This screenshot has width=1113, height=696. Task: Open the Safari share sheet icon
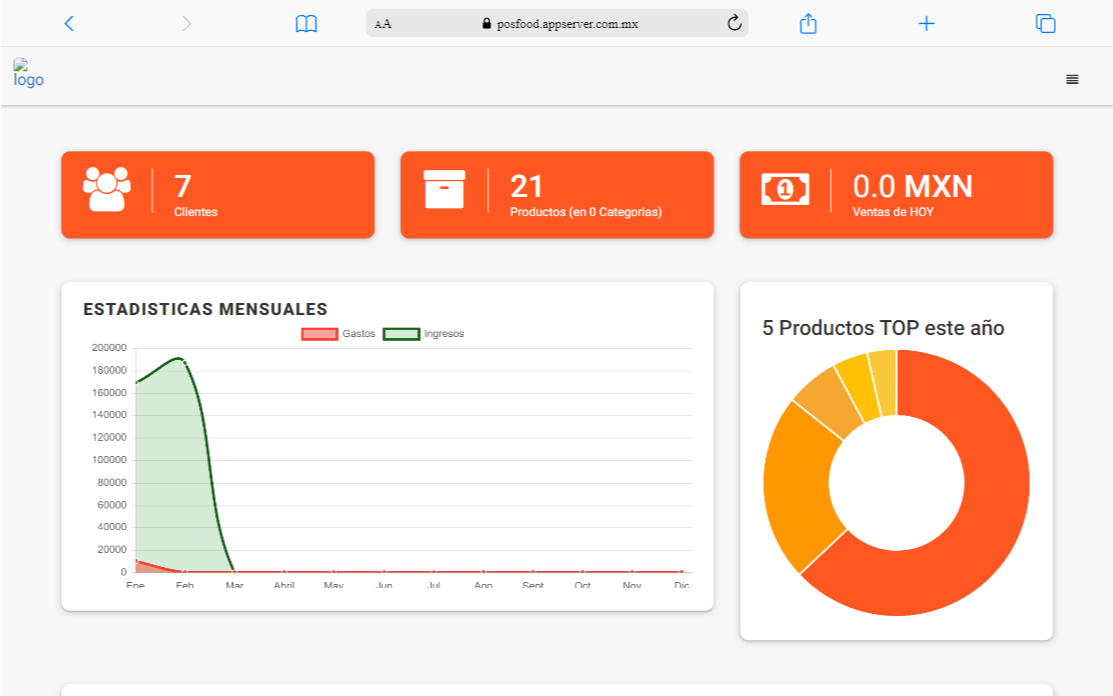[808, 23]
